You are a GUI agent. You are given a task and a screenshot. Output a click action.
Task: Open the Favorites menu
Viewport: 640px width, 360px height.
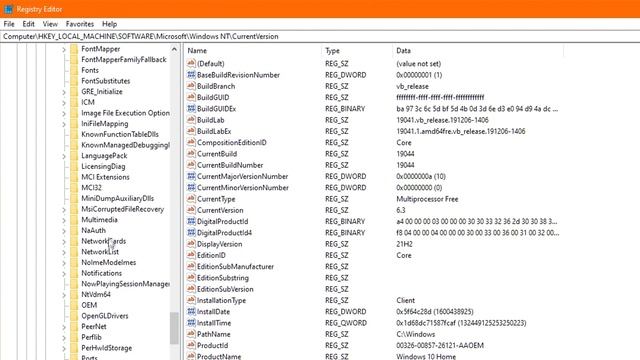pyautogui.click(x=80, y=24)
